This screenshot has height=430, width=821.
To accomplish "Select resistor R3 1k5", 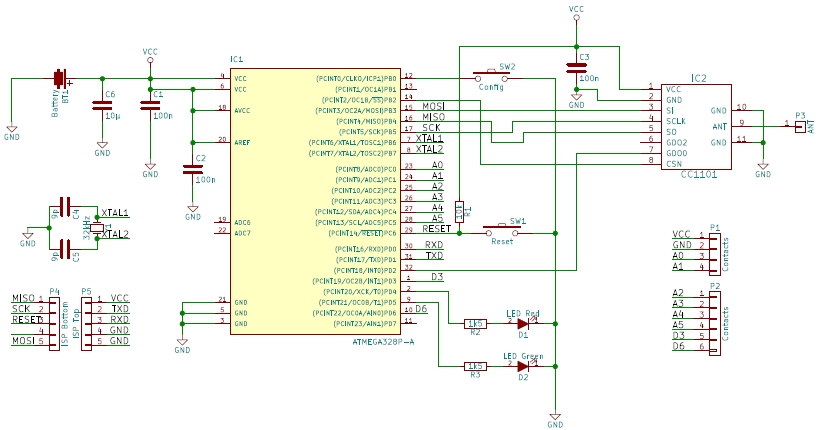I will 475,366.
